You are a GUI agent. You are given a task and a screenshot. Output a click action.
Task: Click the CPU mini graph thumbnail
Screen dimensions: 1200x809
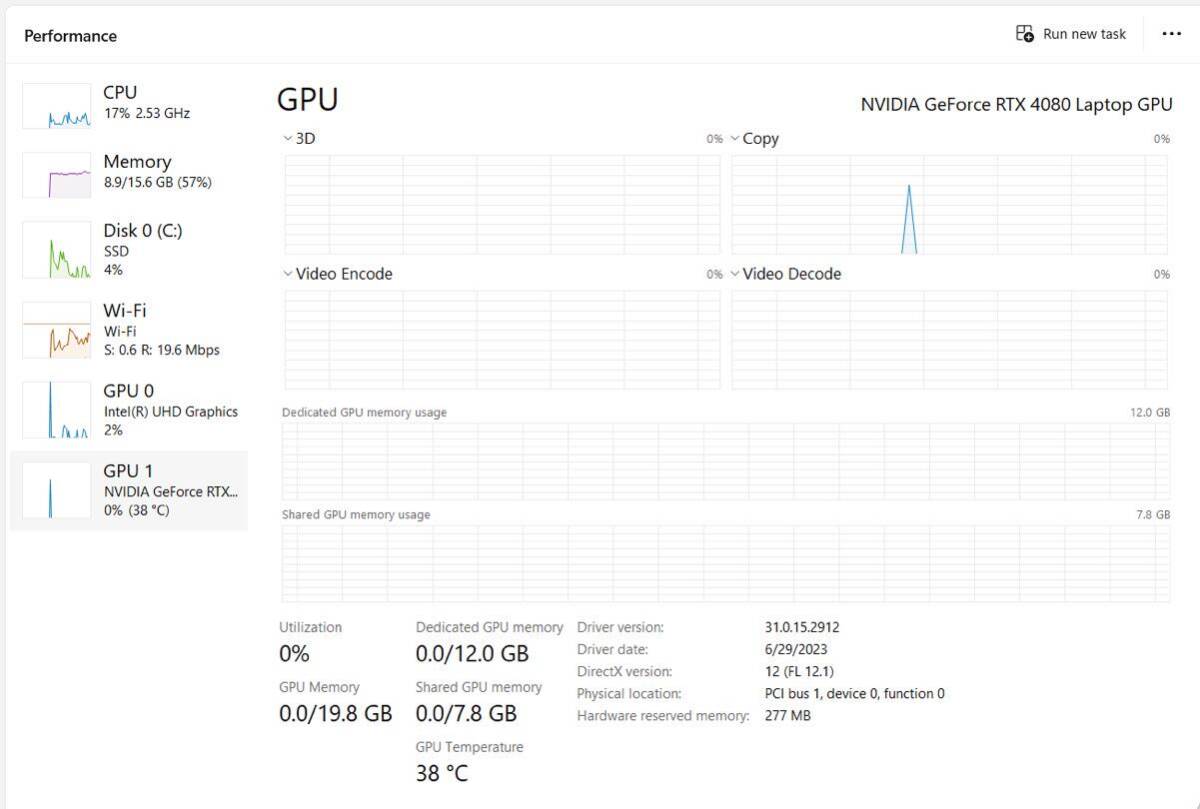pos(56,106)
